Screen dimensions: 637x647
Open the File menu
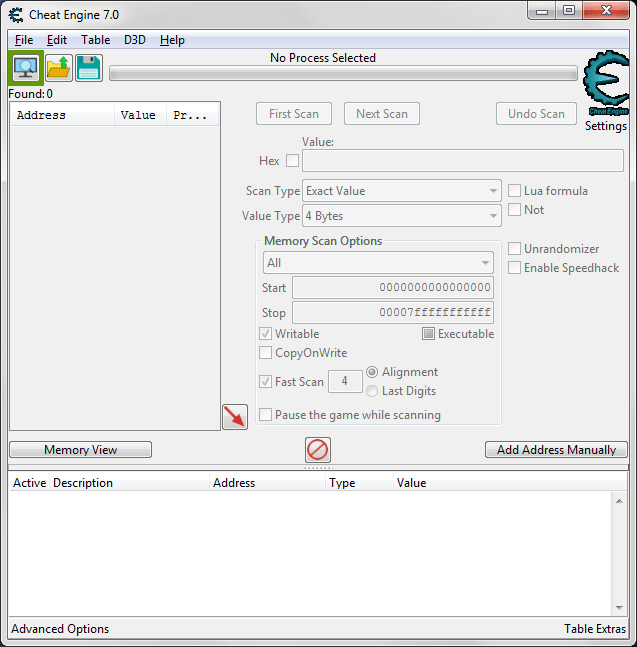point(24,40)
